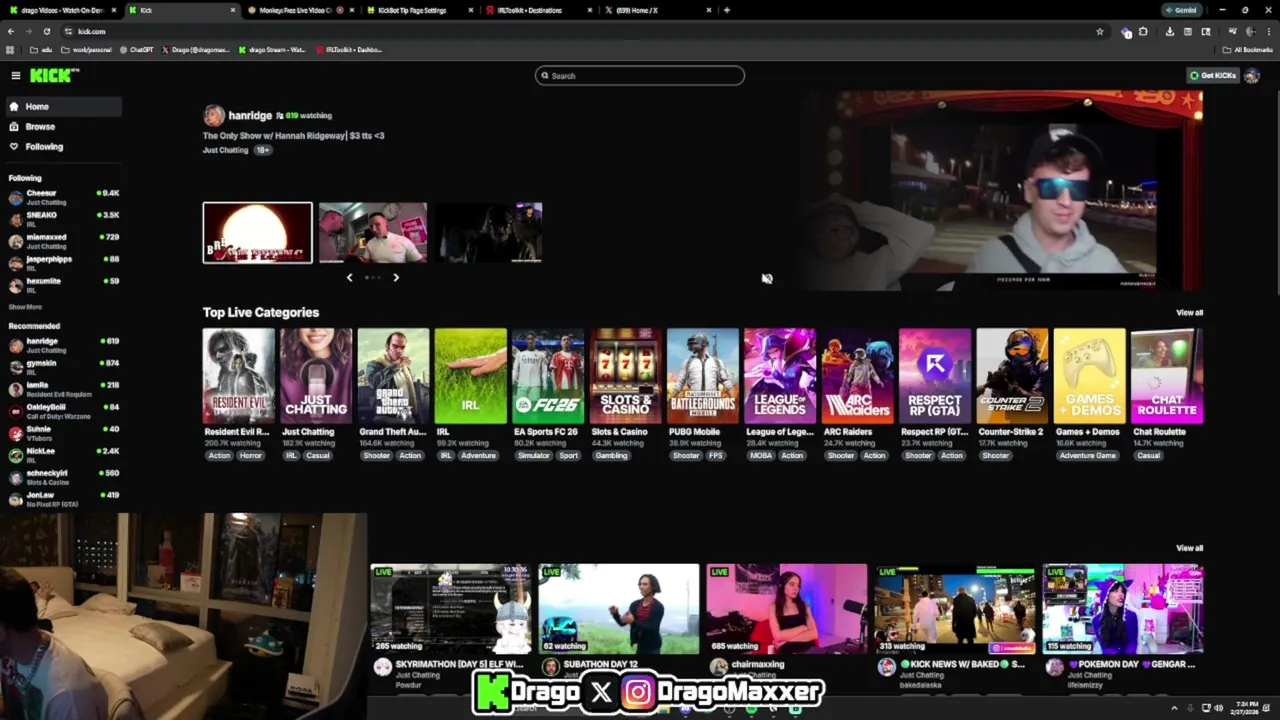Click hanridge's avatar in featured stream

pyautogui.click(x=213, y=115)
